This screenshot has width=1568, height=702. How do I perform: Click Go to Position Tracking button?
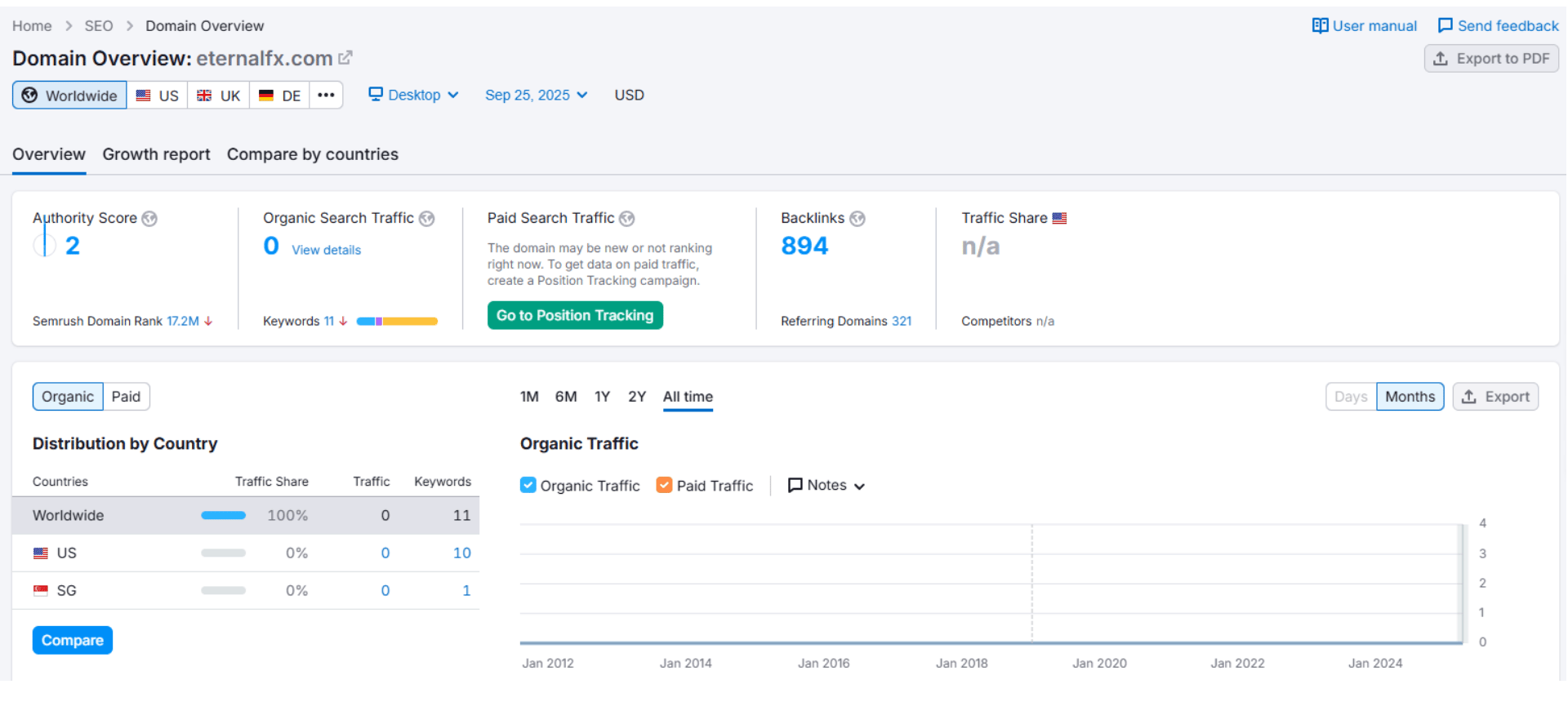click(x=575, y=315)
